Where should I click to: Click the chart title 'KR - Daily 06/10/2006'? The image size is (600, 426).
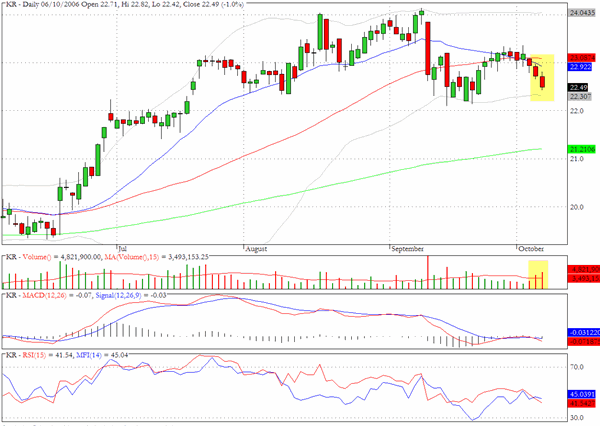[x=40, y=5]
